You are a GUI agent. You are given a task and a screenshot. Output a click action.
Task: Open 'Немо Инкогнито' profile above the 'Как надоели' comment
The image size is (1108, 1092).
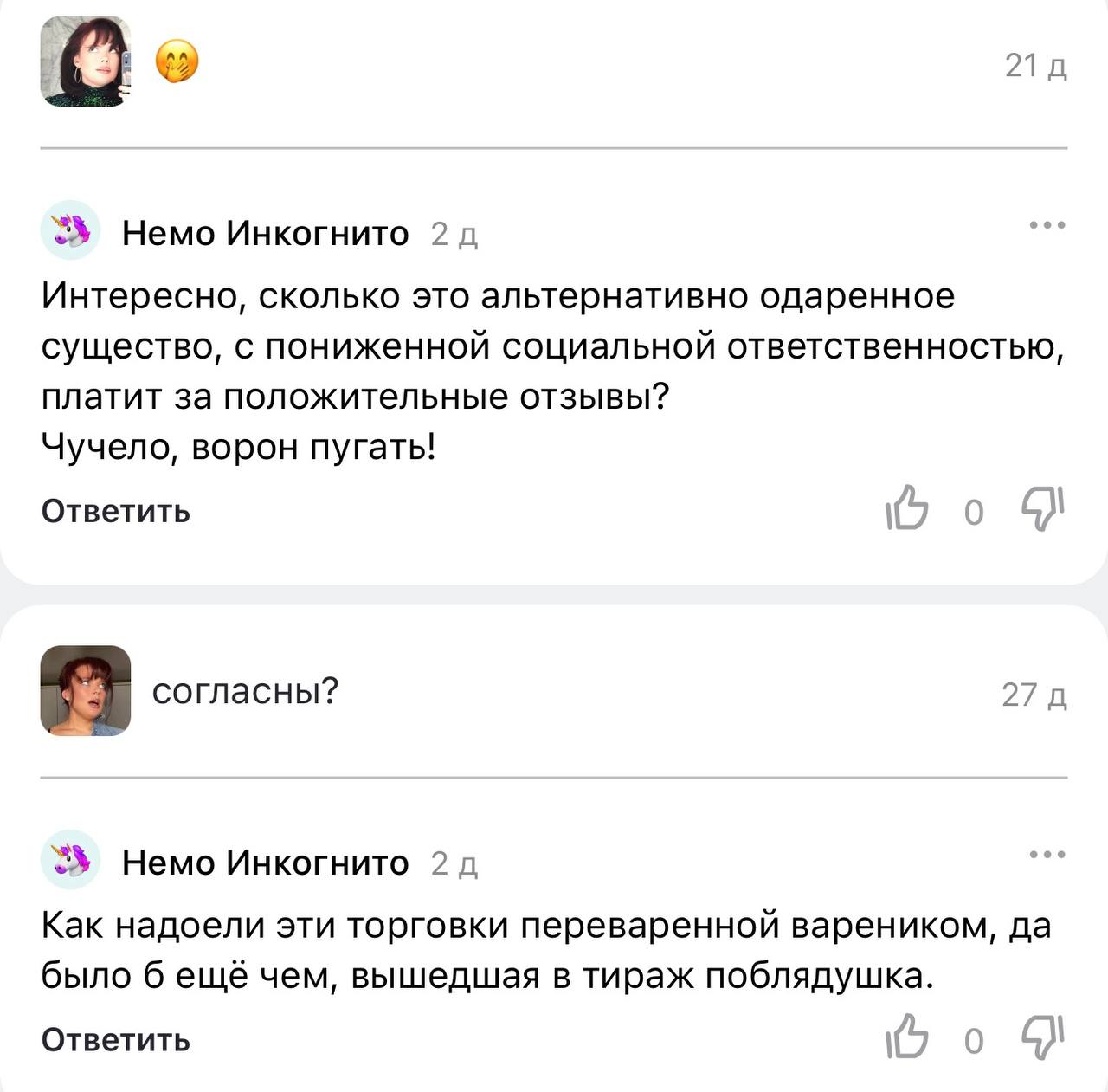265,863
